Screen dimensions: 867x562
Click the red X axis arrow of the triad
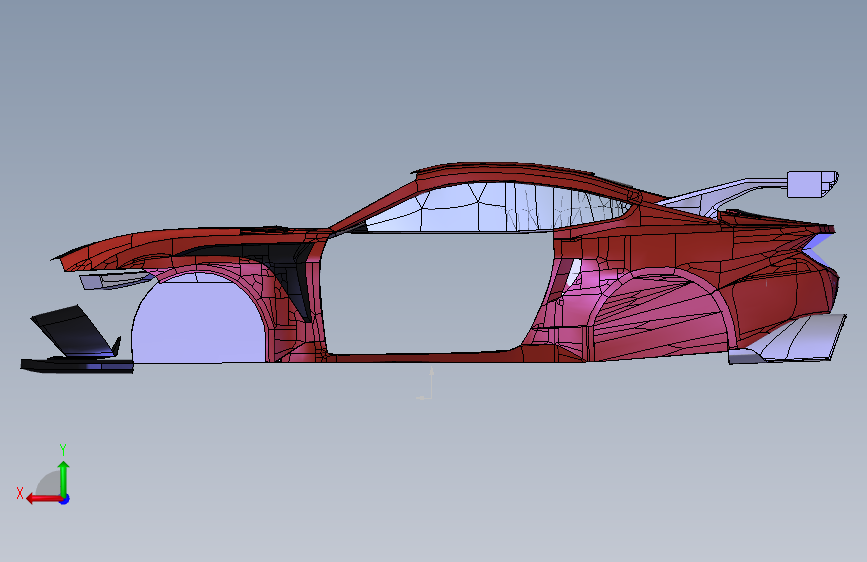tap(43, 499)
